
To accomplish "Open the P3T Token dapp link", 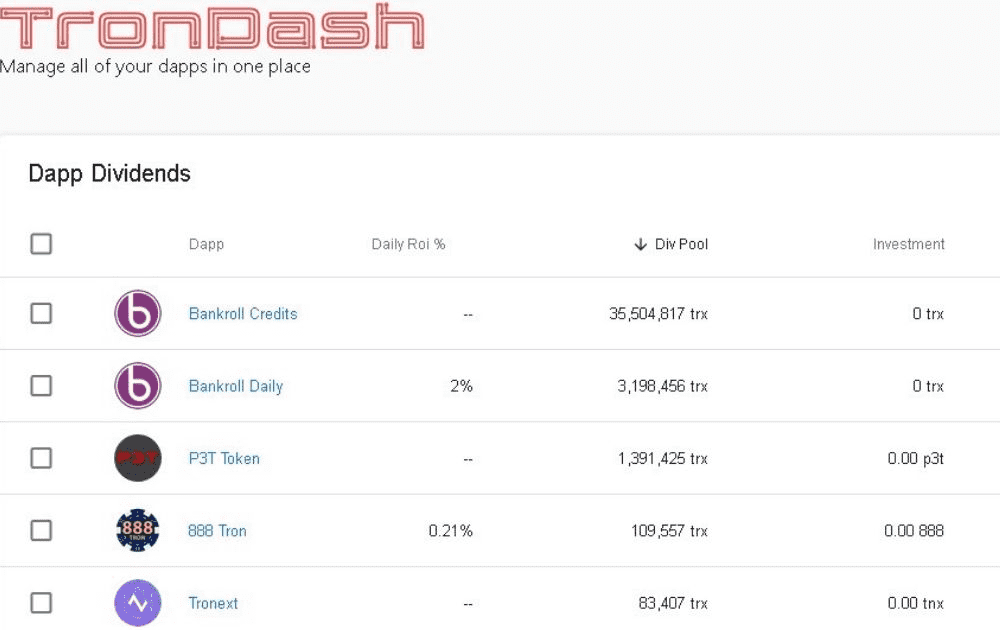I will (x=224, y=458).
